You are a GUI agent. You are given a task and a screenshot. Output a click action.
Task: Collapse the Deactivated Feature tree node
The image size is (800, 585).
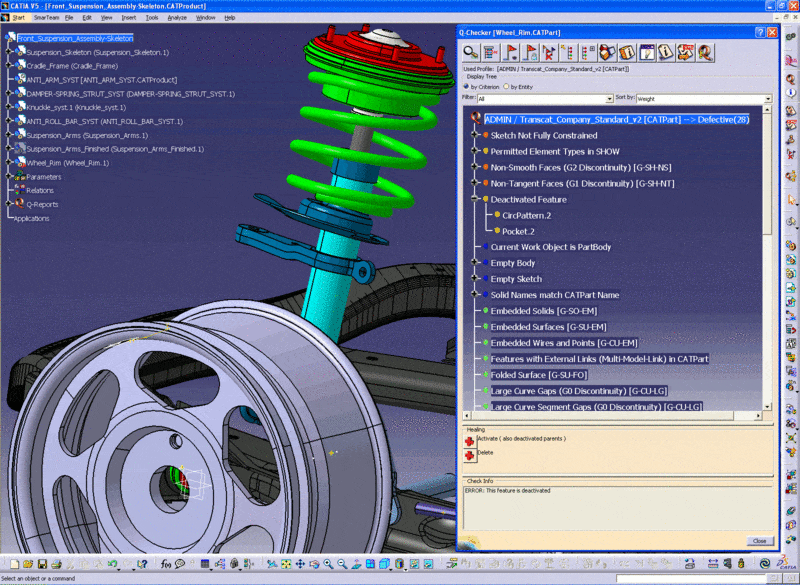(473, 199)
